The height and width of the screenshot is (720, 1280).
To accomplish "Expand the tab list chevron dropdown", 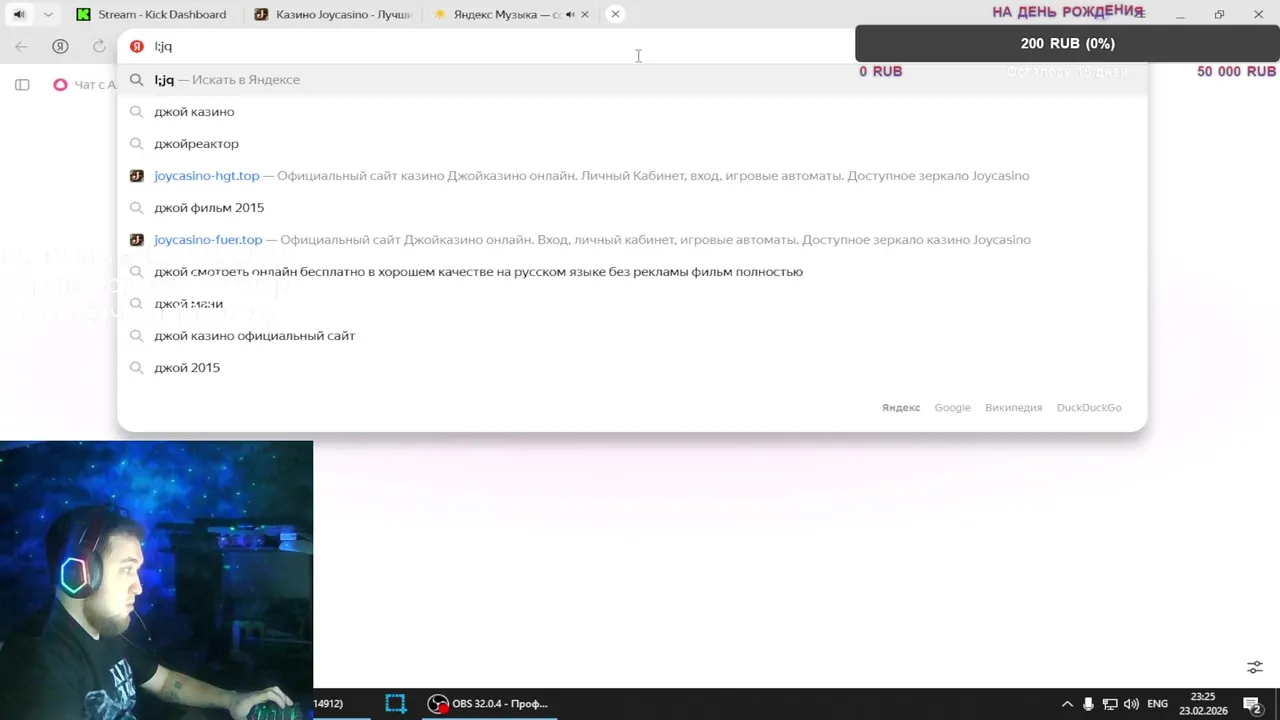I will [48, 14].
